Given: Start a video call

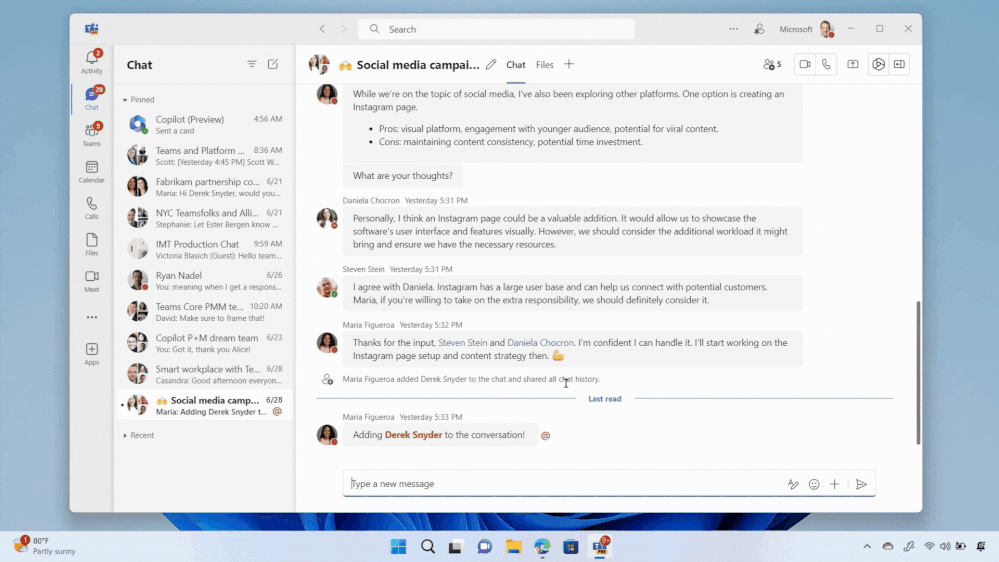Looking at the screenshot, I should point(805,64).
